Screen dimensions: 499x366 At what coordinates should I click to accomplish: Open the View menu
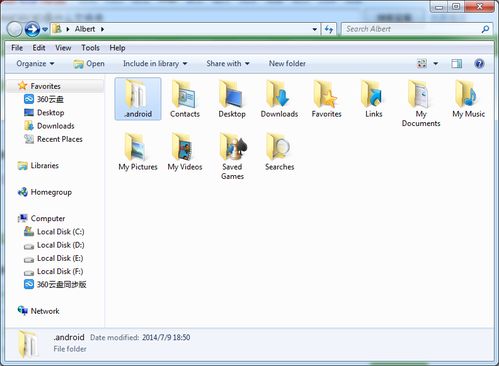(x=63, y=48)
